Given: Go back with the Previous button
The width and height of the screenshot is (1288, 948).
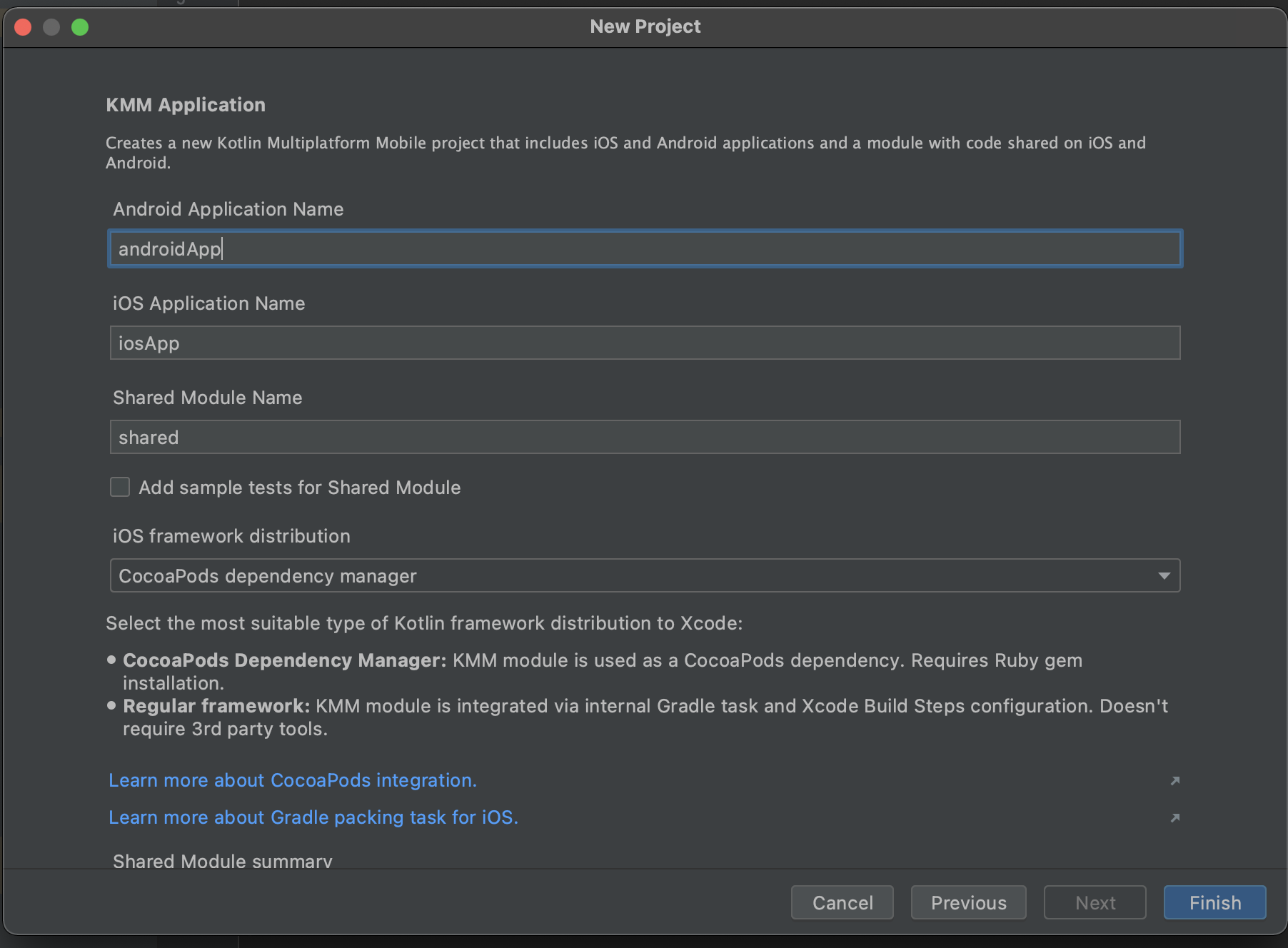Looking at the screenshot, I should 968,903.
